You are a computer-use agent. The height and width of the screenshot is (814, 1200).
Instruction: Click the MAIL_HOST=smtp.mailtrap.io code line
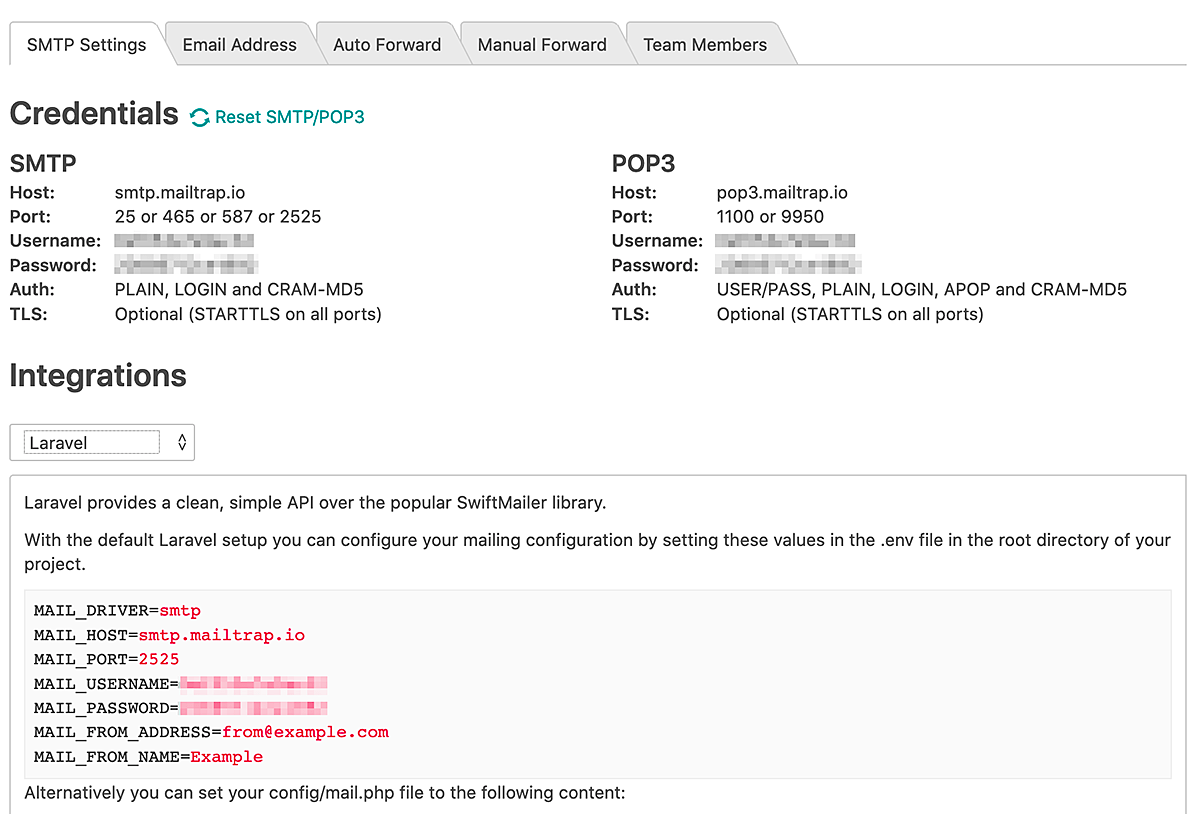click(x=169, y=635)
